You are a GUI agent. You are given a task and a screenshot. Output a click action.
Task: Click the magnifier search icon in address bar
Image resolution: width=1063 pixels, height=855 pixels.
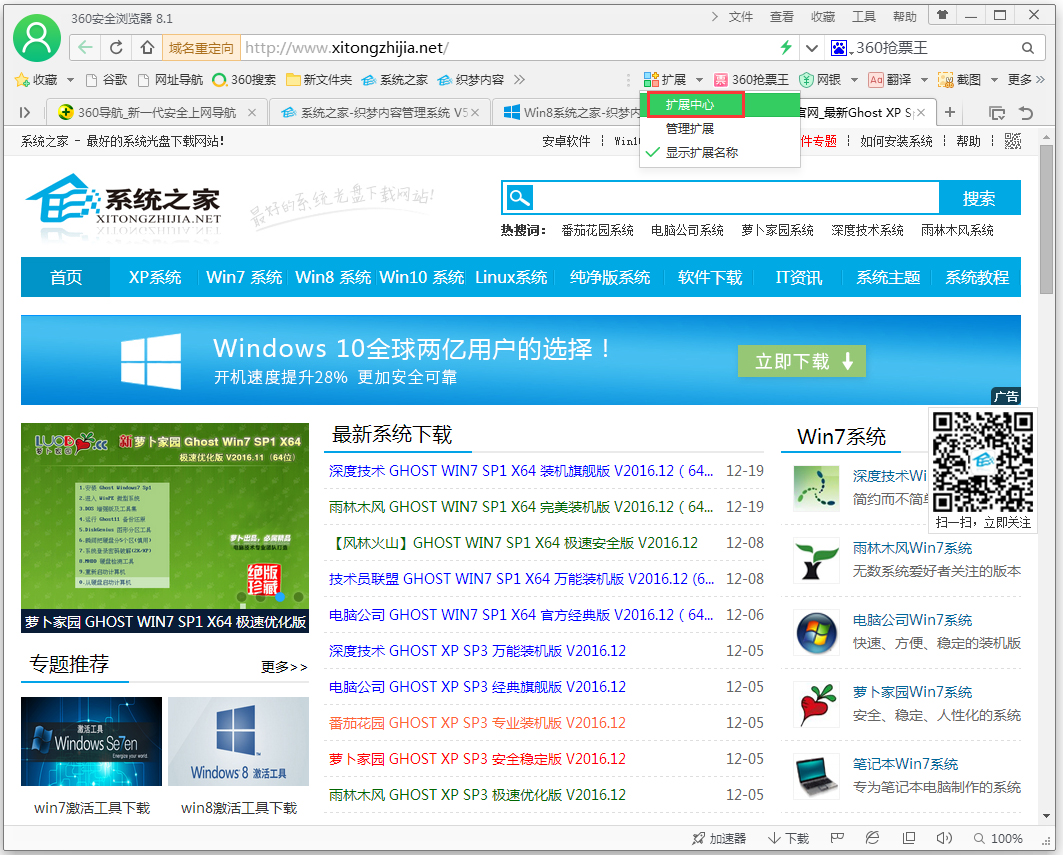(x=1027, y=47)
